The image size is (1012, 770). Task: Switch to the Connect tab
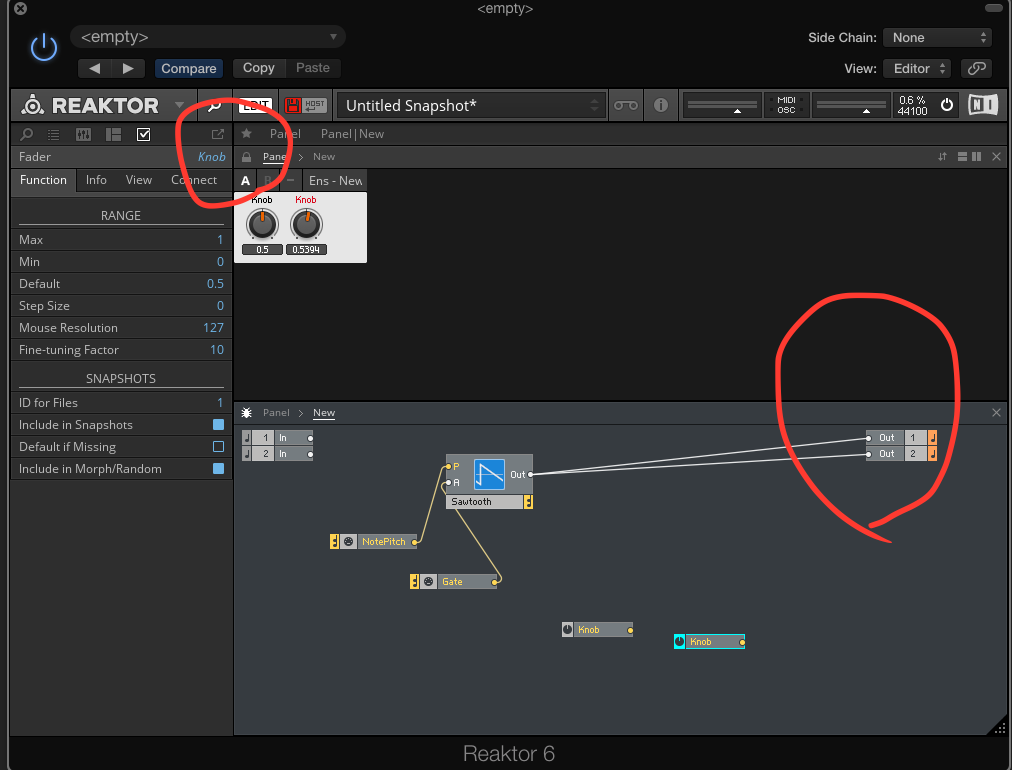click(194, 180)
